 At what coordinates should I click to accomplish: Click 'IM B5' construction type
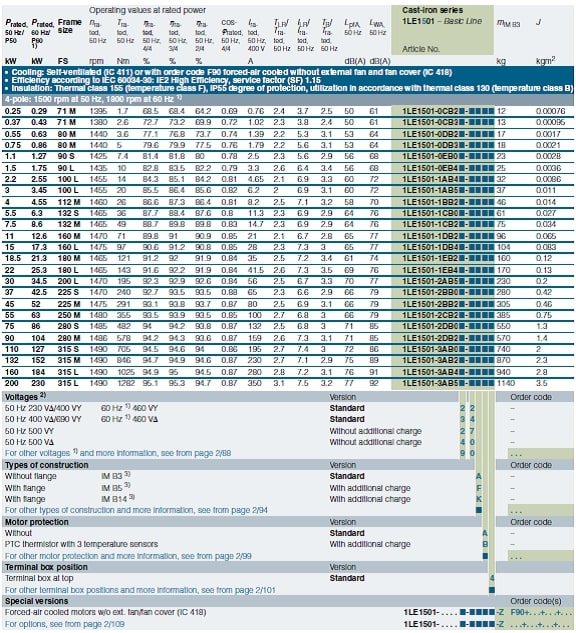[x=115, y=487]
